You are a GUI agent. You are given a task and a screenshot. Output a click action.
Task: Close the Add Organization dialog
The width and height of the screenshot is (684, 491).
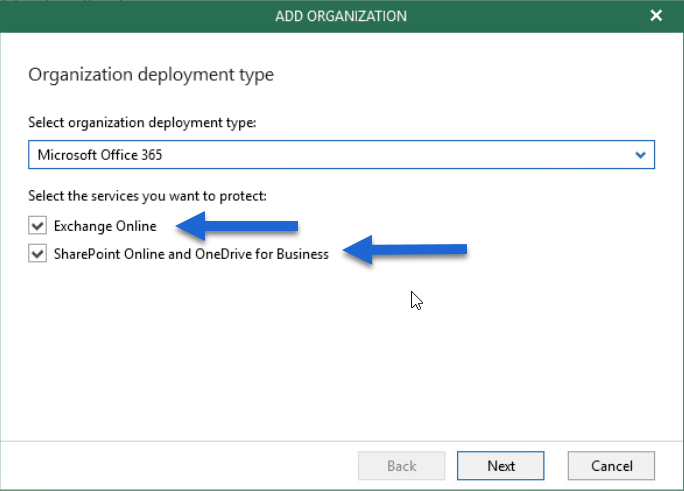pos(656,16)
